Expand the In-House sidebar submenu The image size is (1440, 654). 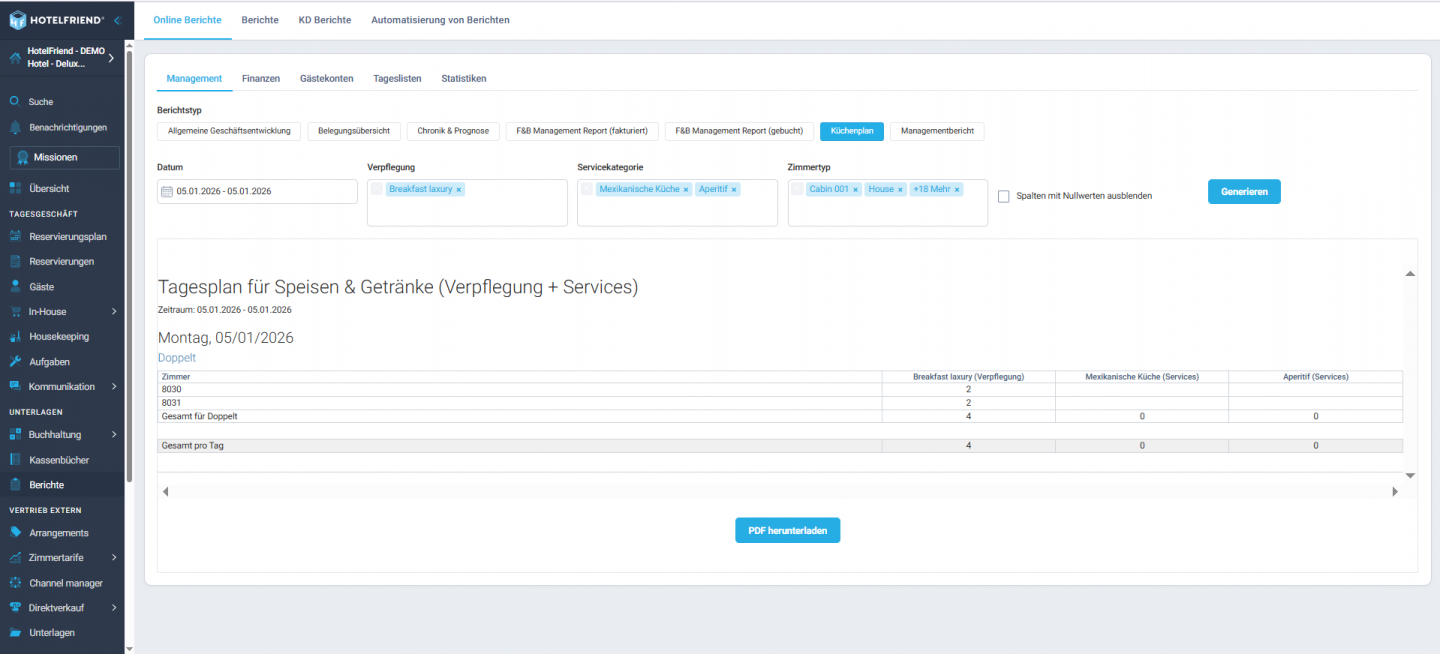(x=114, y=312)
